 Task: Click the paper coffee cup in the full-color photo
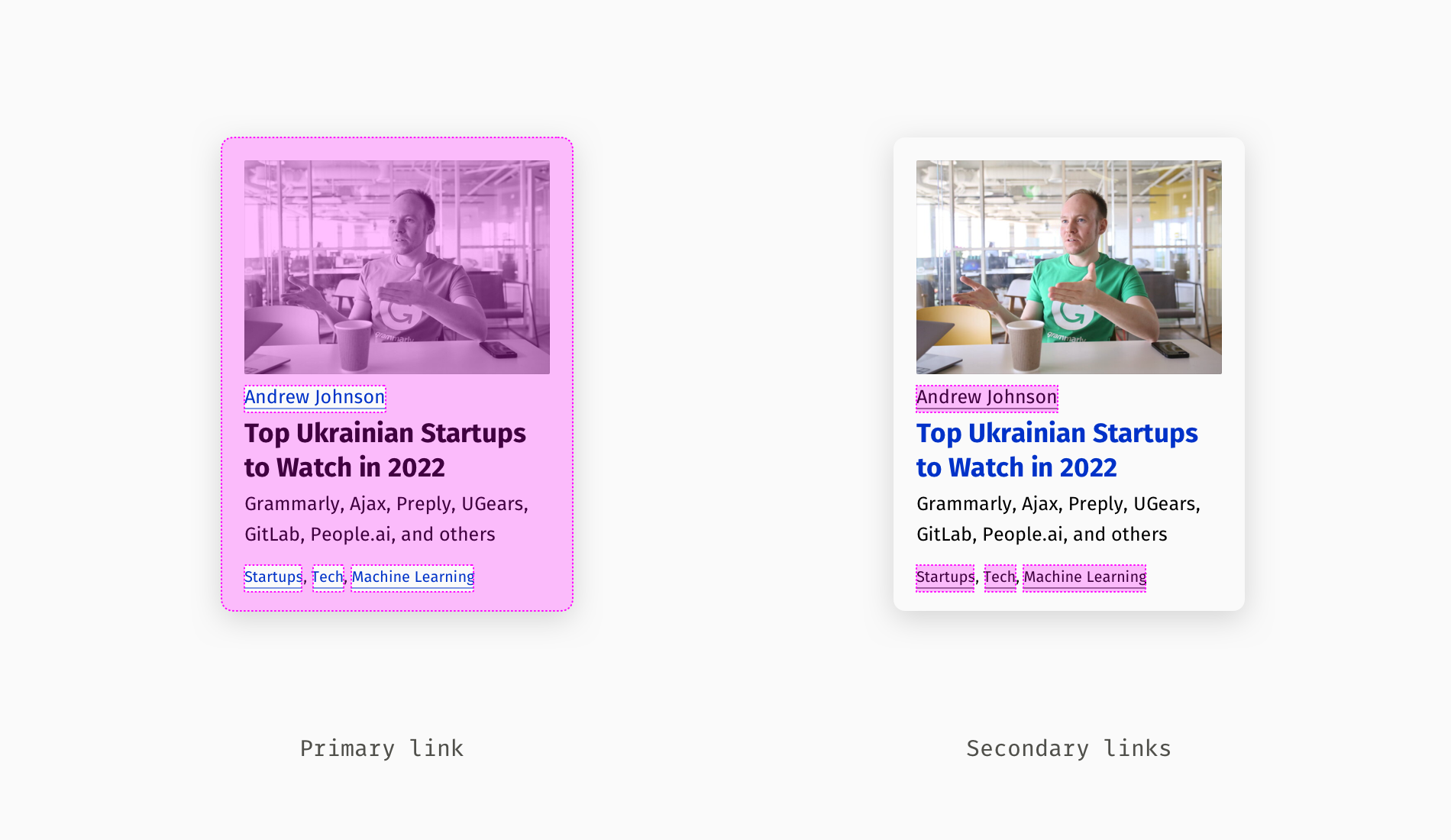1025,346
